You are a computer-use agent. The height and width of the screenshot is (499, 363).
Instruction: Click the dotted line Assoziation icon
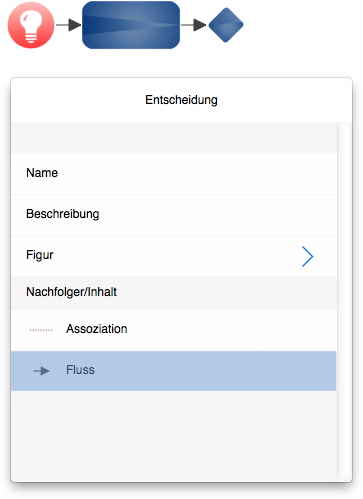(x=41, y=330)
